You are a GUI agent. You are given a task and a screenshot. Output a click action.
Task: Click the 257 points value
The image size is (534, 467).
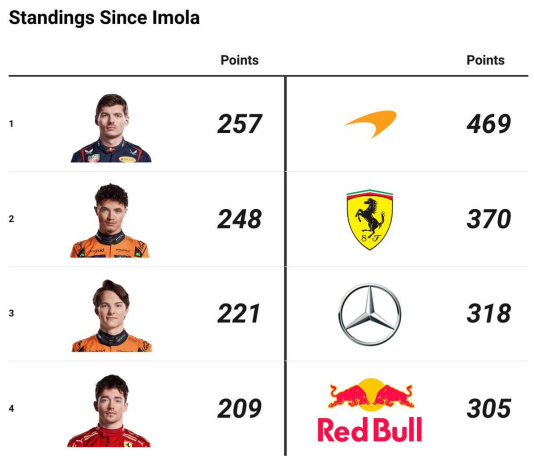[x=240, y=124]
